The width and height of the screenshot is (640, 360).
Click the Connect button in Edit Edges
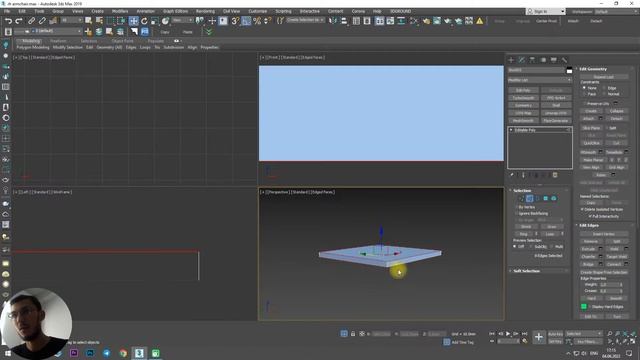[614, 264]
